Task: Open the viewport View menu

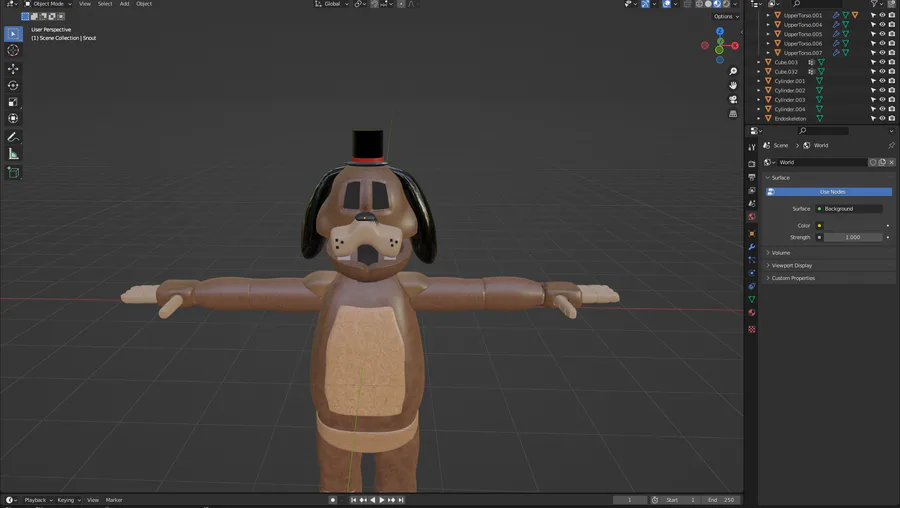Action: coord(84,4)
